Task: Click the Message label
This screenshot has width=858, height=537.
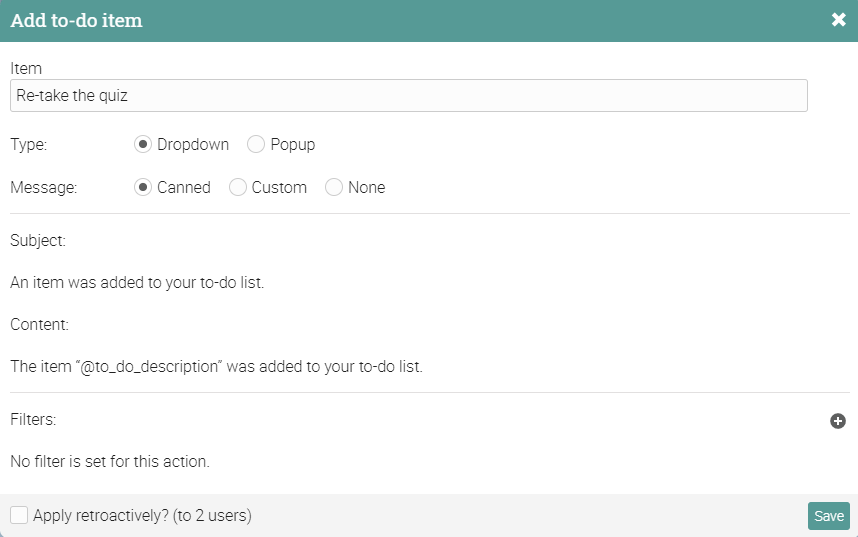Action: click(x=44, y=188)
